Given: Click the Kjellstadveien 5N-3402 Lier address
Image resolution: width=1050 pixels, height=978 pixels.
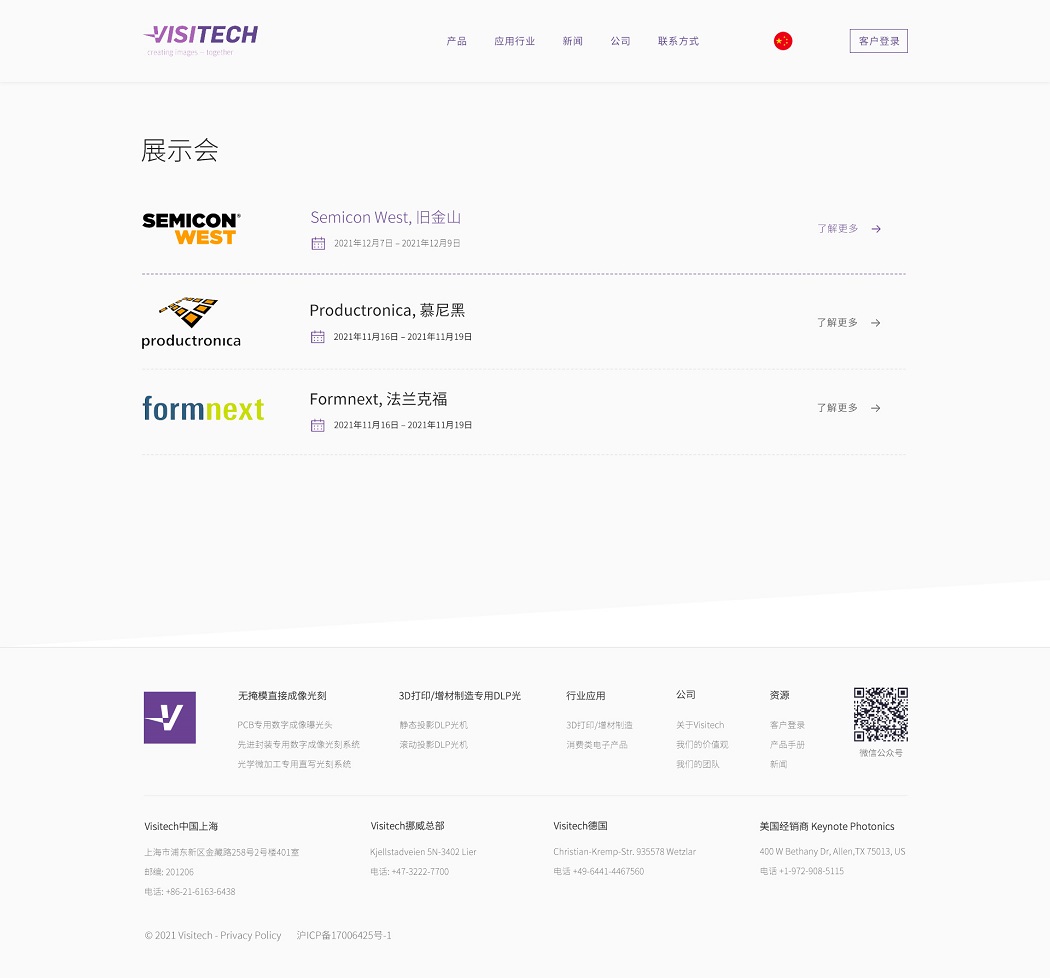Looking at the screenshot, I should [423, 852].
